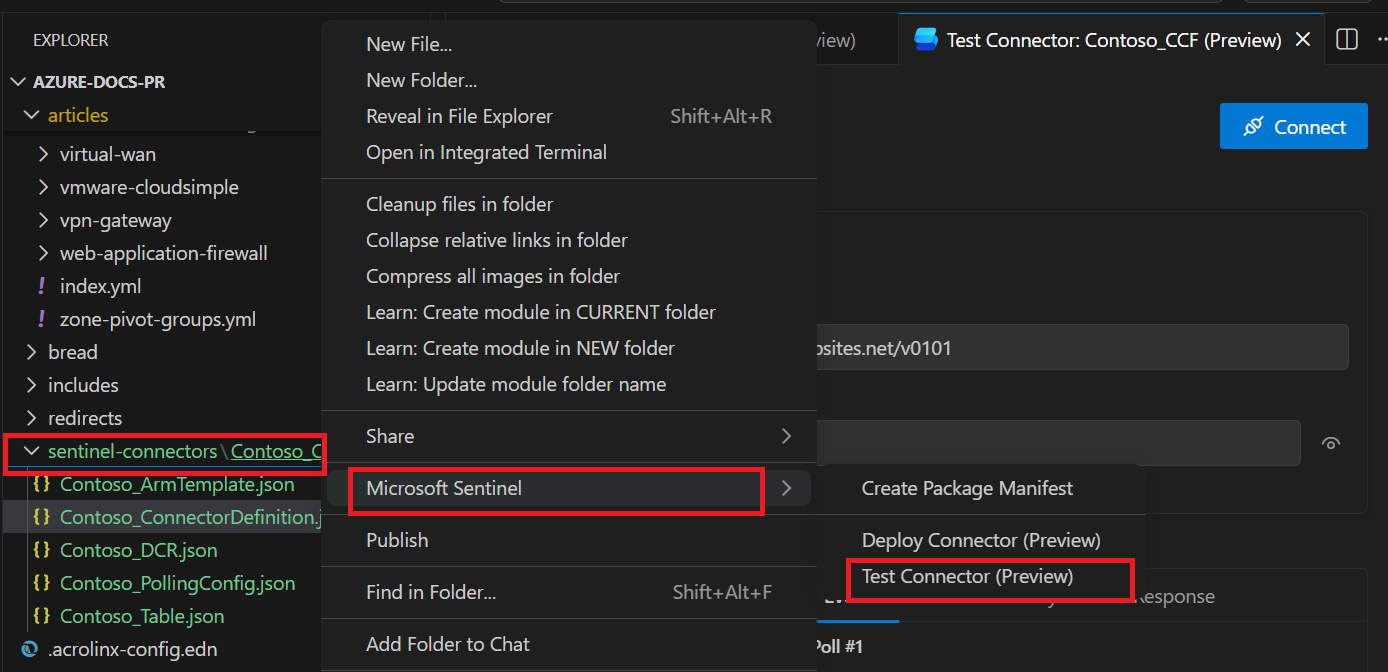Expand the virtual-wan folder

click(x=43, y=154)
